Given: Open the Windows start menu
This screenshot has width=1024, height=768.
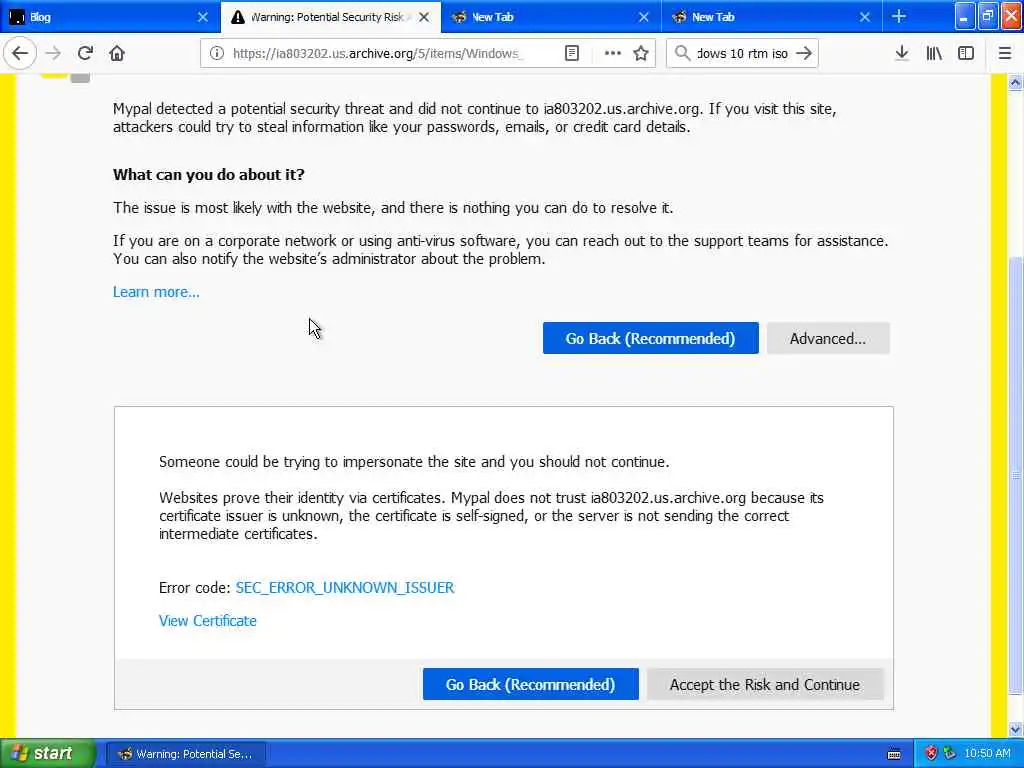Looking at the screenshot, I should pos(47,754).
